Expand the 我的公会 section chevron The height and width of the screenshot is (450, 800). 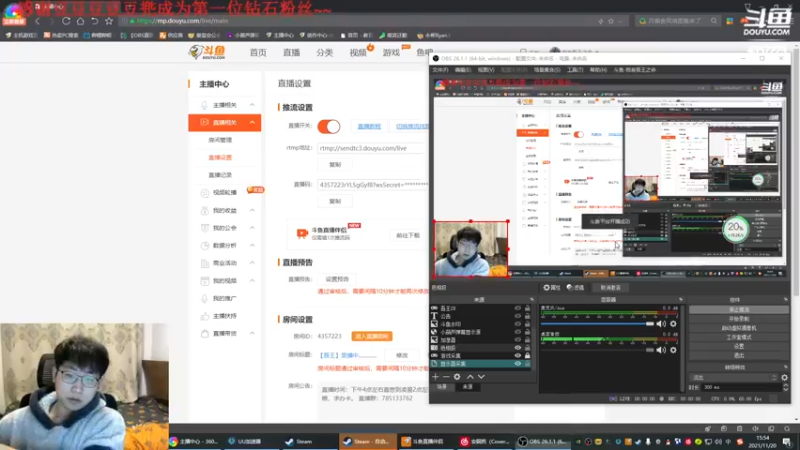252,228
